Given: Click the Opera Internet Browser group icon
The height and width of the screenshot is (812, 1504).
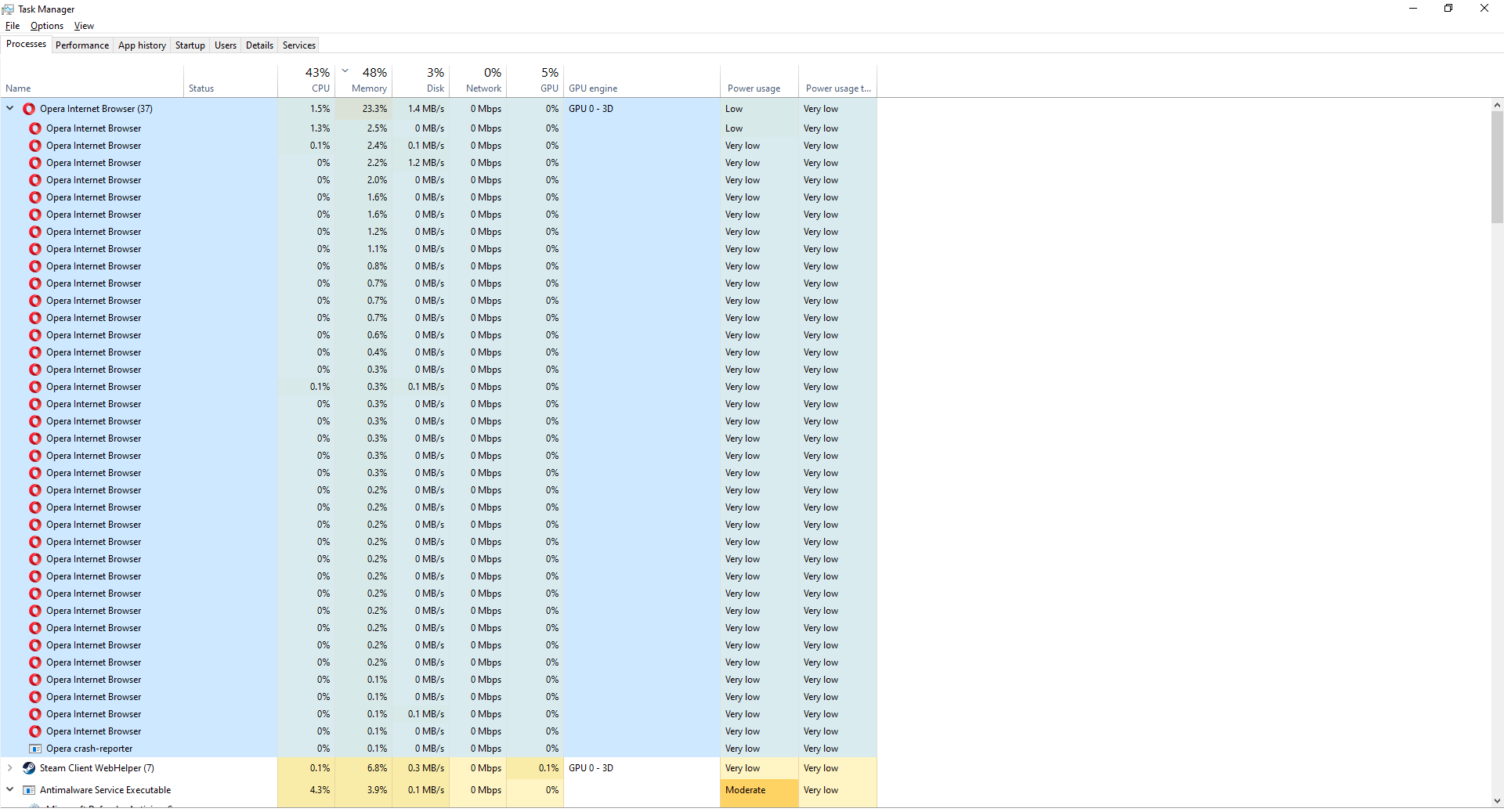Looking at the screenshot, I should [28, 108].
